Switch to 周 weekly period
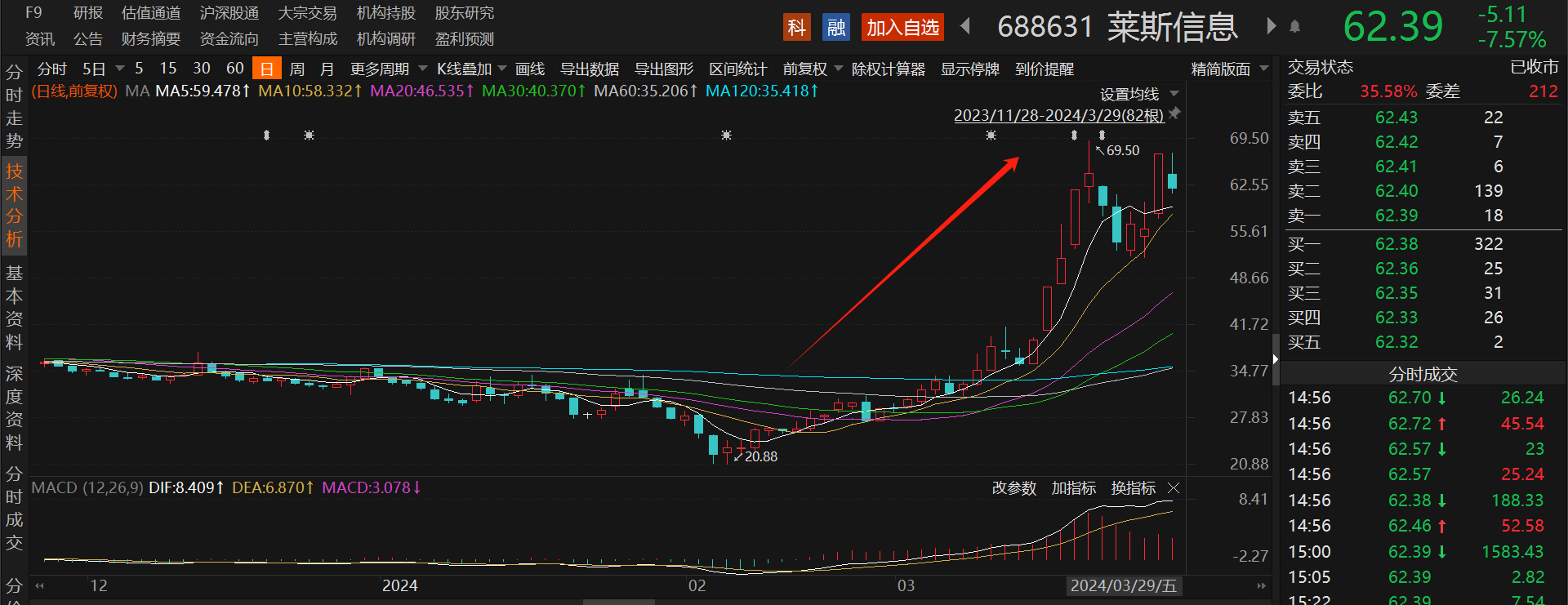Screen dimensions: 1568x605 point(297,69)
